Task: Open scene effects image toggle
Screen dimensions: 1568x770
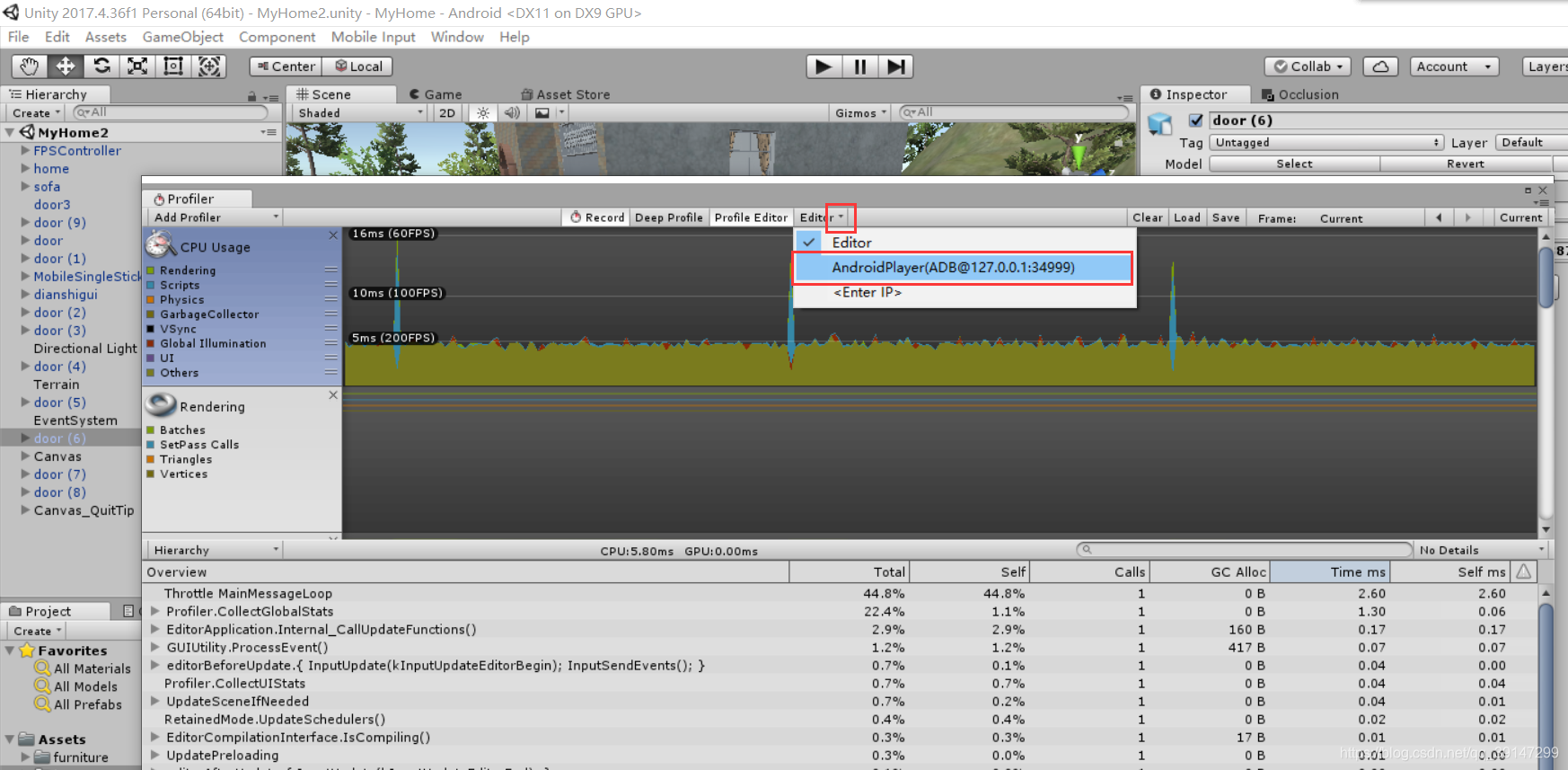Action: [542, 113]
